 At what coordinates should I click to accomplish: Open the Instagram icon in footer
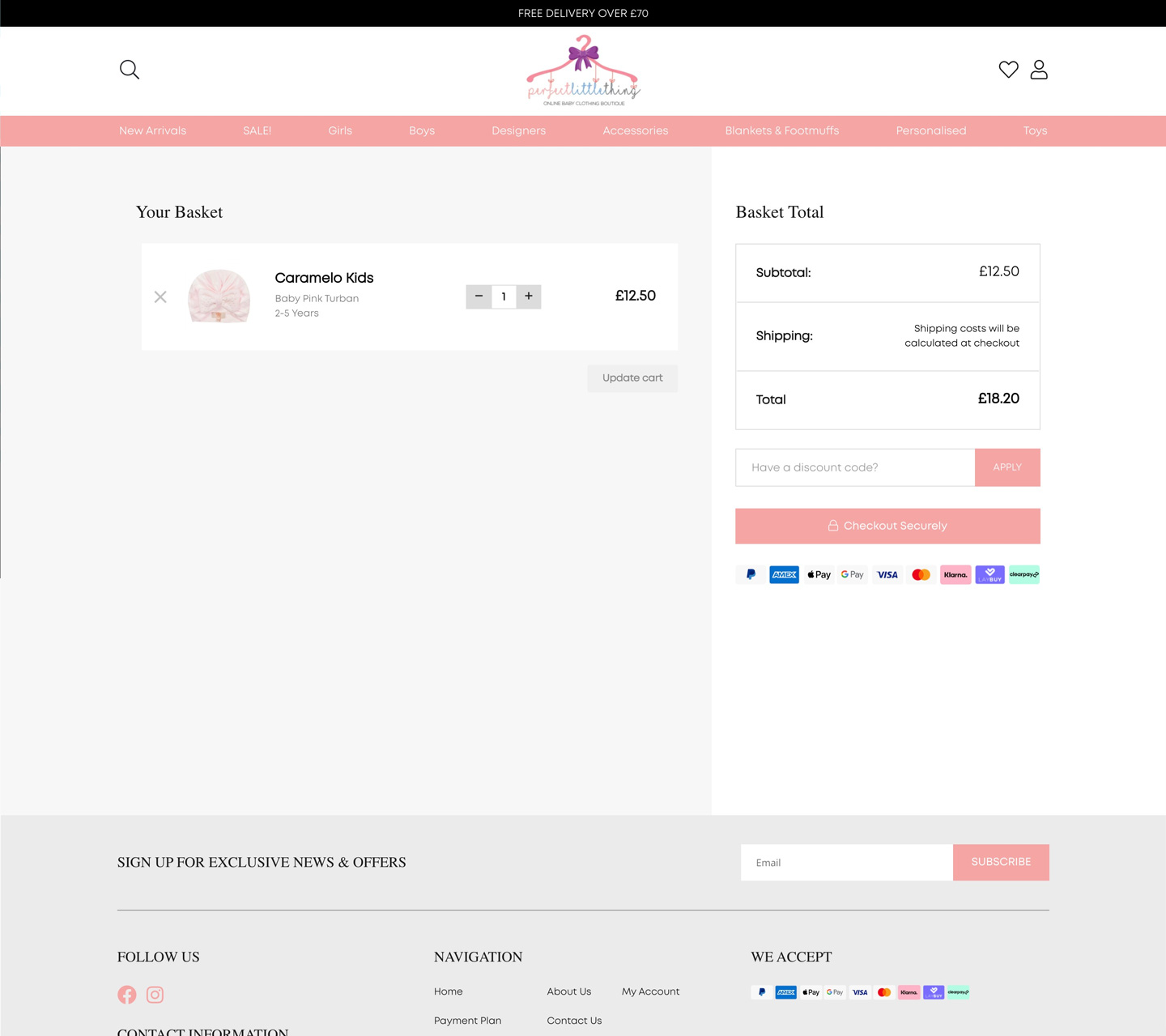(155, 995)
